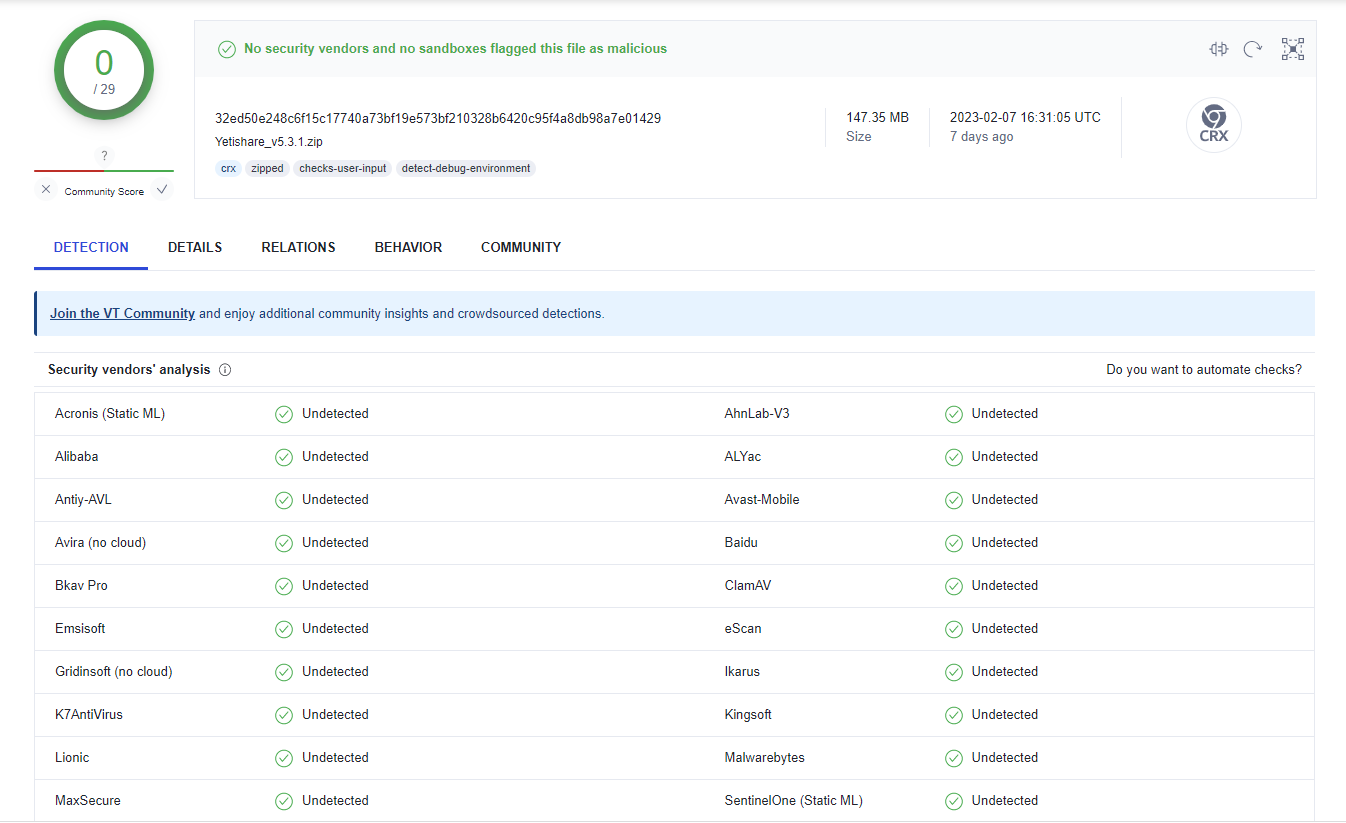Click Undetected result for Baidu
The width and height of the screenshot is (1346, 823).
pyautogui.click(x=1005, y=543)
